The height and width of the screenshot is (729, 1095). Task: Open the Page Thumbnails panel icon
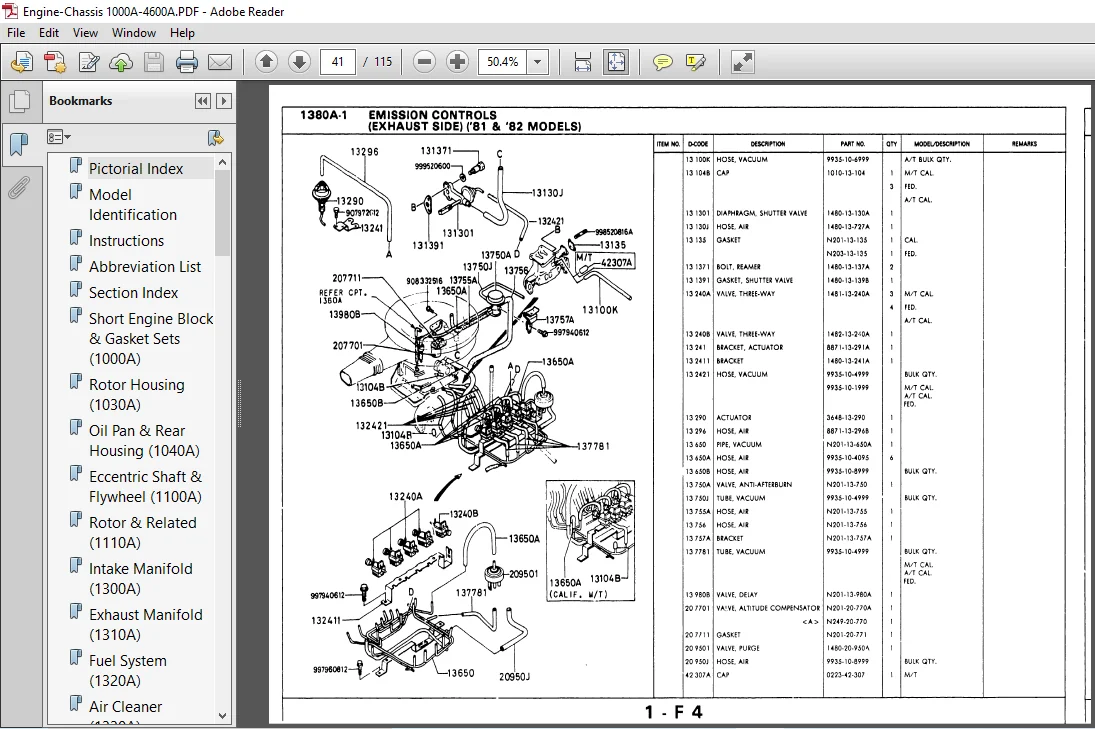(20, 102)
